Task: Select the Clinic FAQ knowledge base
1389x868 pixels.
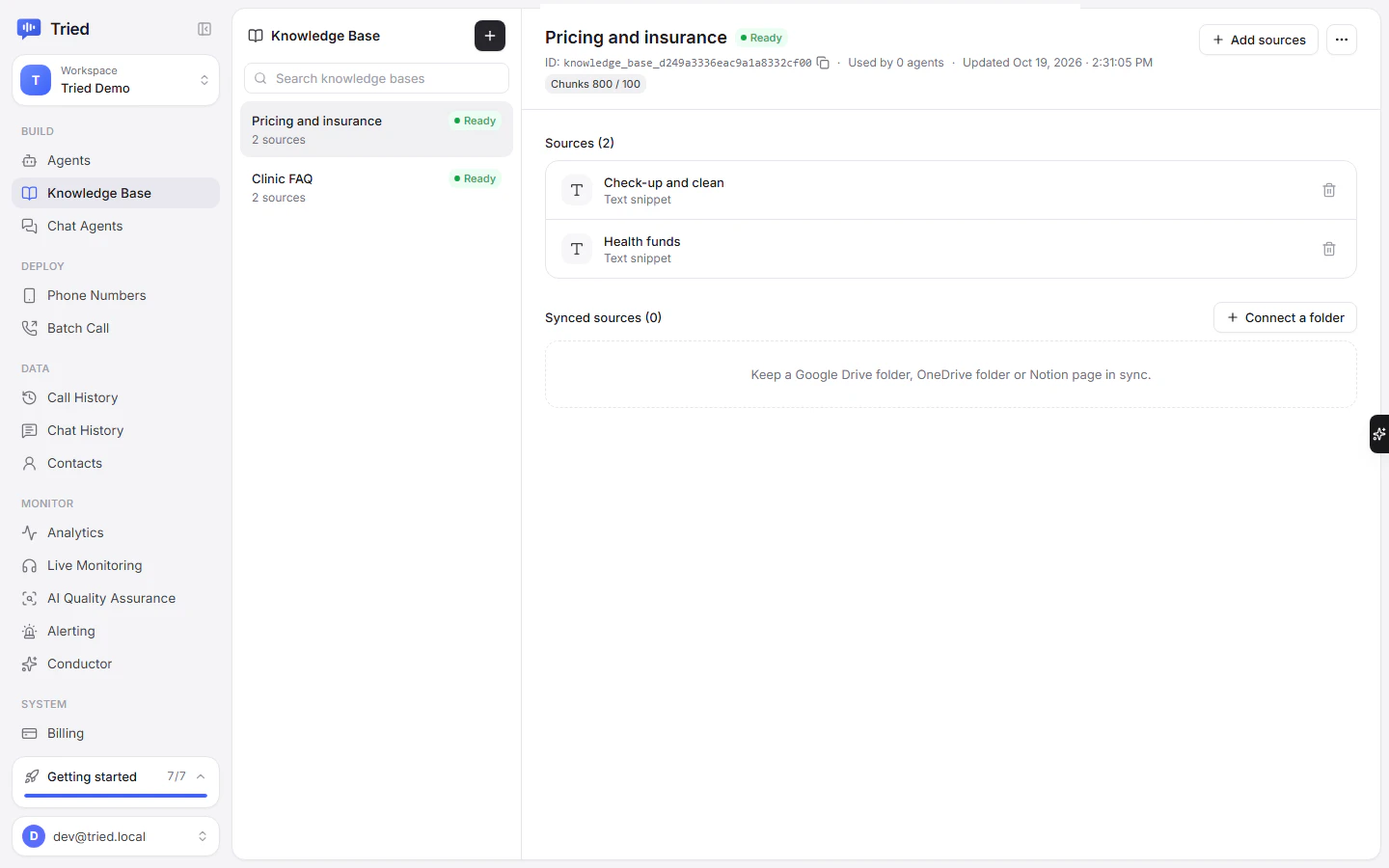Action: coord(376,187)
